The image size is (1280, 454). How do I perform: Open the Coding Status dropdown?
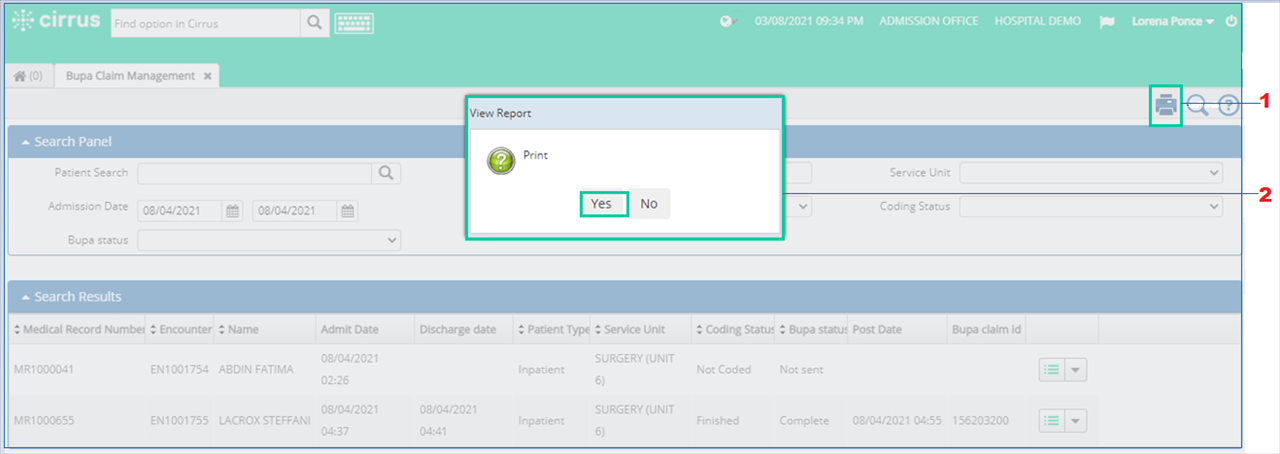(x=1091, y=206)
